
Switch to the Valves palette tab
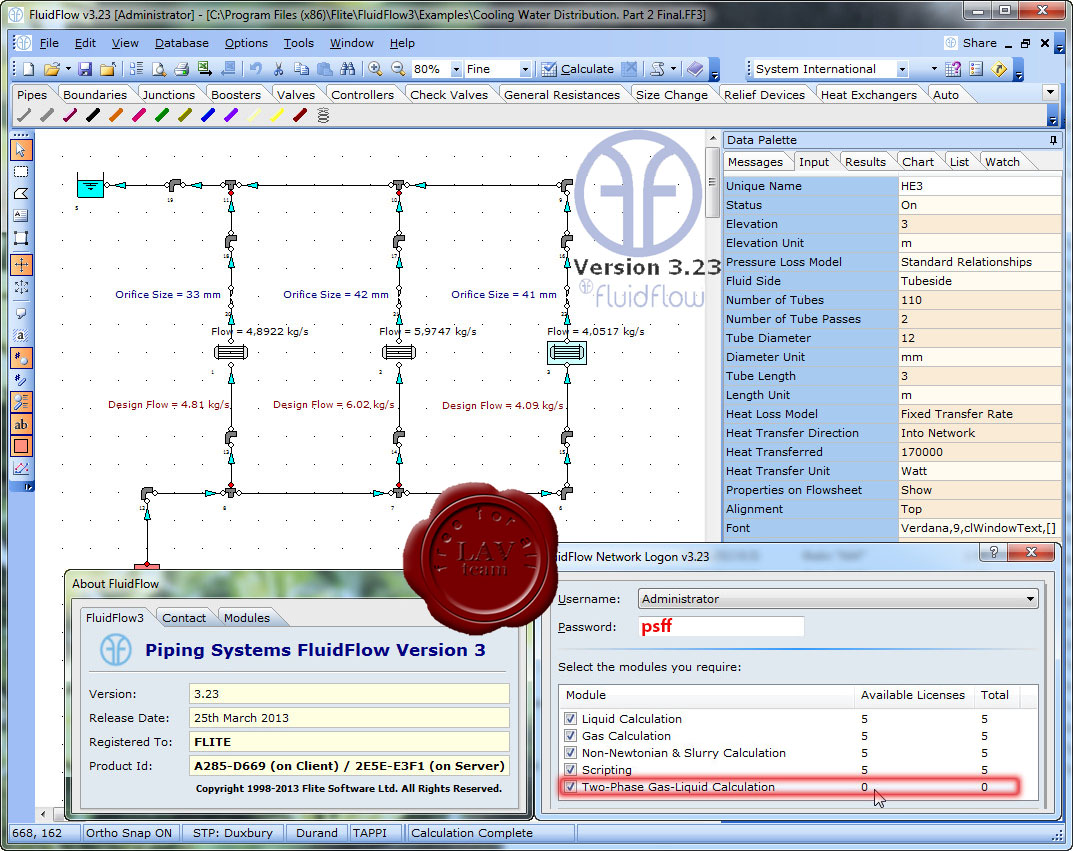296,94
